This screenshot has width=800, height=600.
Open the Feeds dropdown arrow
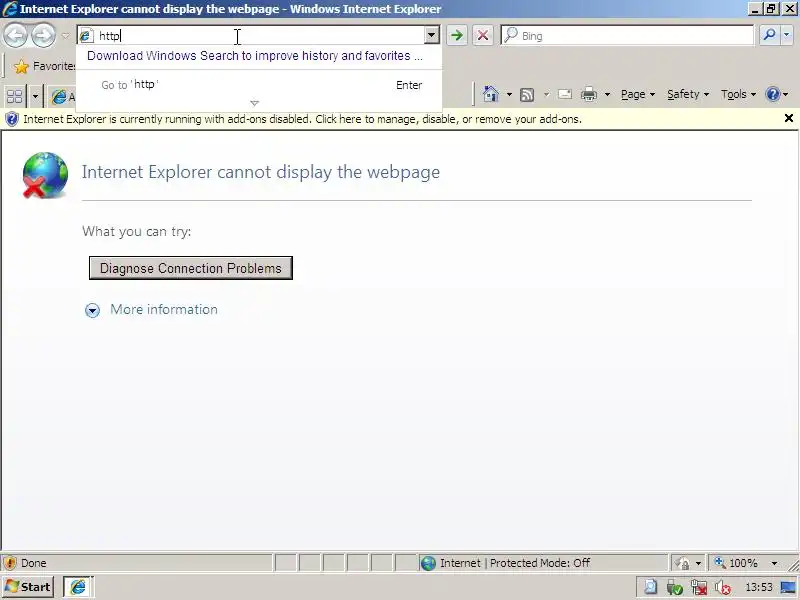546,94
